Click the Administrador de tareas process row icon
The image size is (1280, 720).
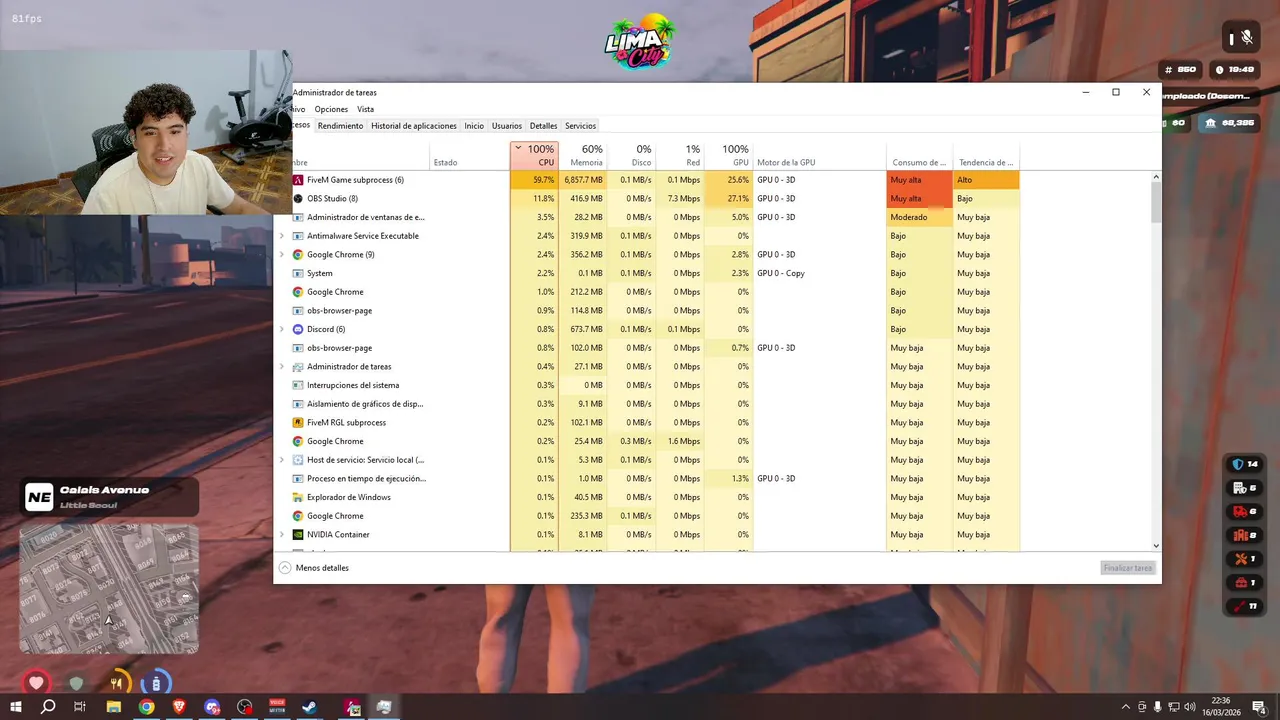click(x=298, y=367)
